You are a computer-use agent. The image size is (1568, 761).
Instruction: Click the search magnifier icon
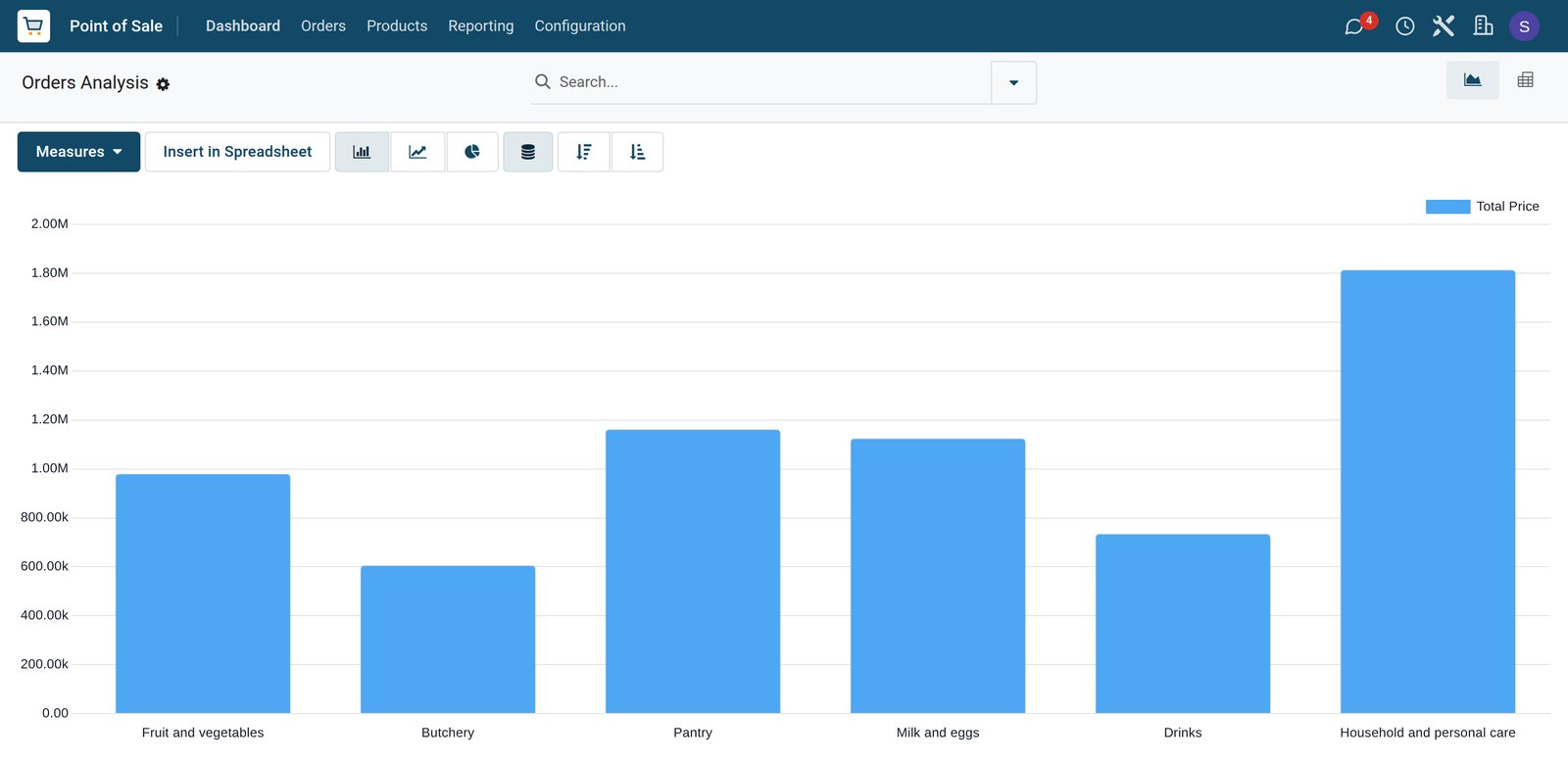[542, 81]
